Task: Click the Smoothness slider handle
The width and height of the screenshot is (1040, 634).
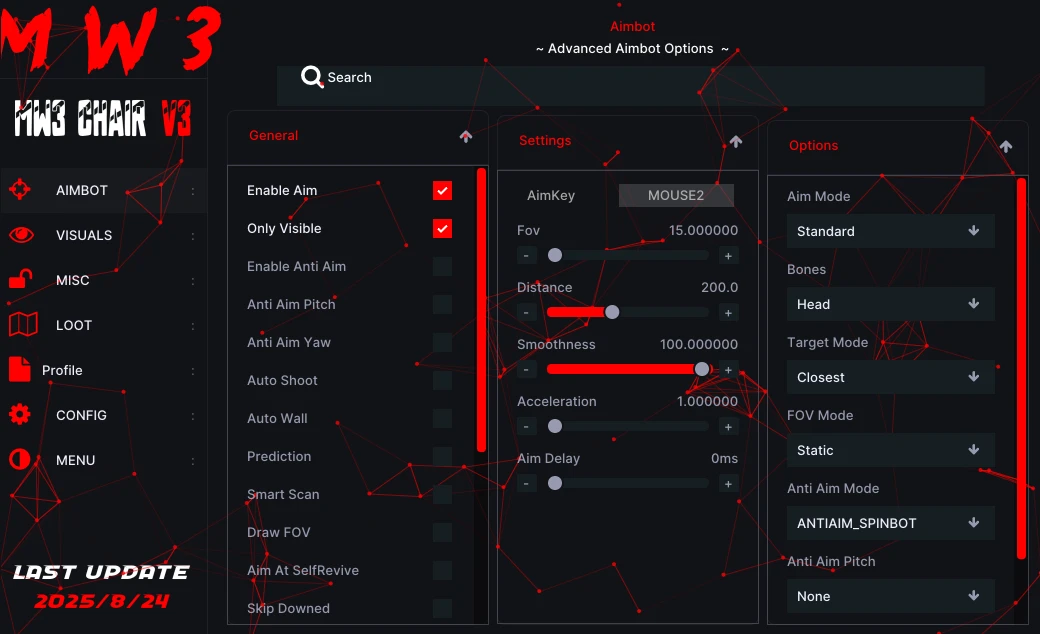Action: (x=702, y=369)
